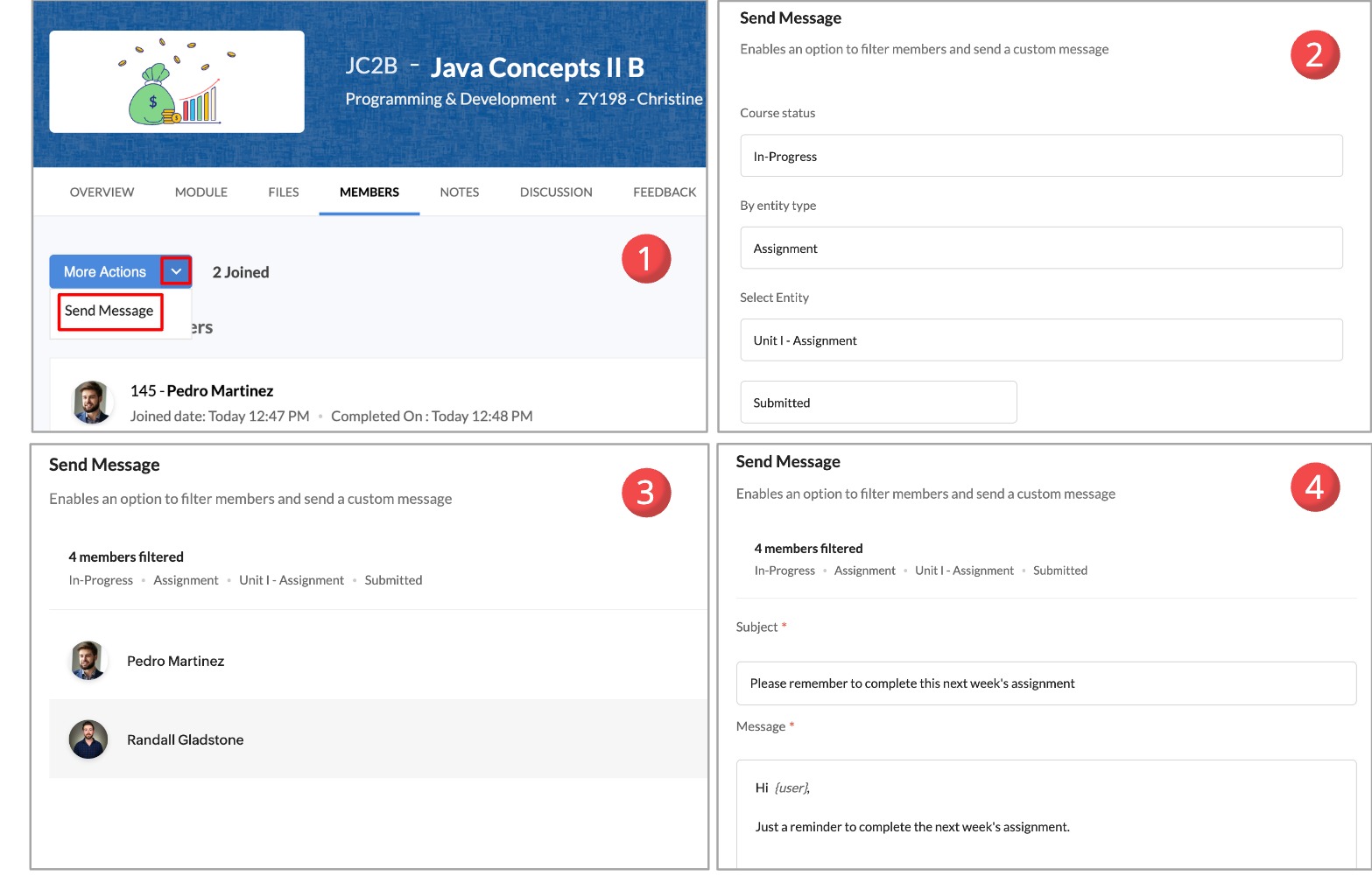Screen dimensions: 1372x876
Task: Open the Submitted status dropdown
Action: pos(877,403)
